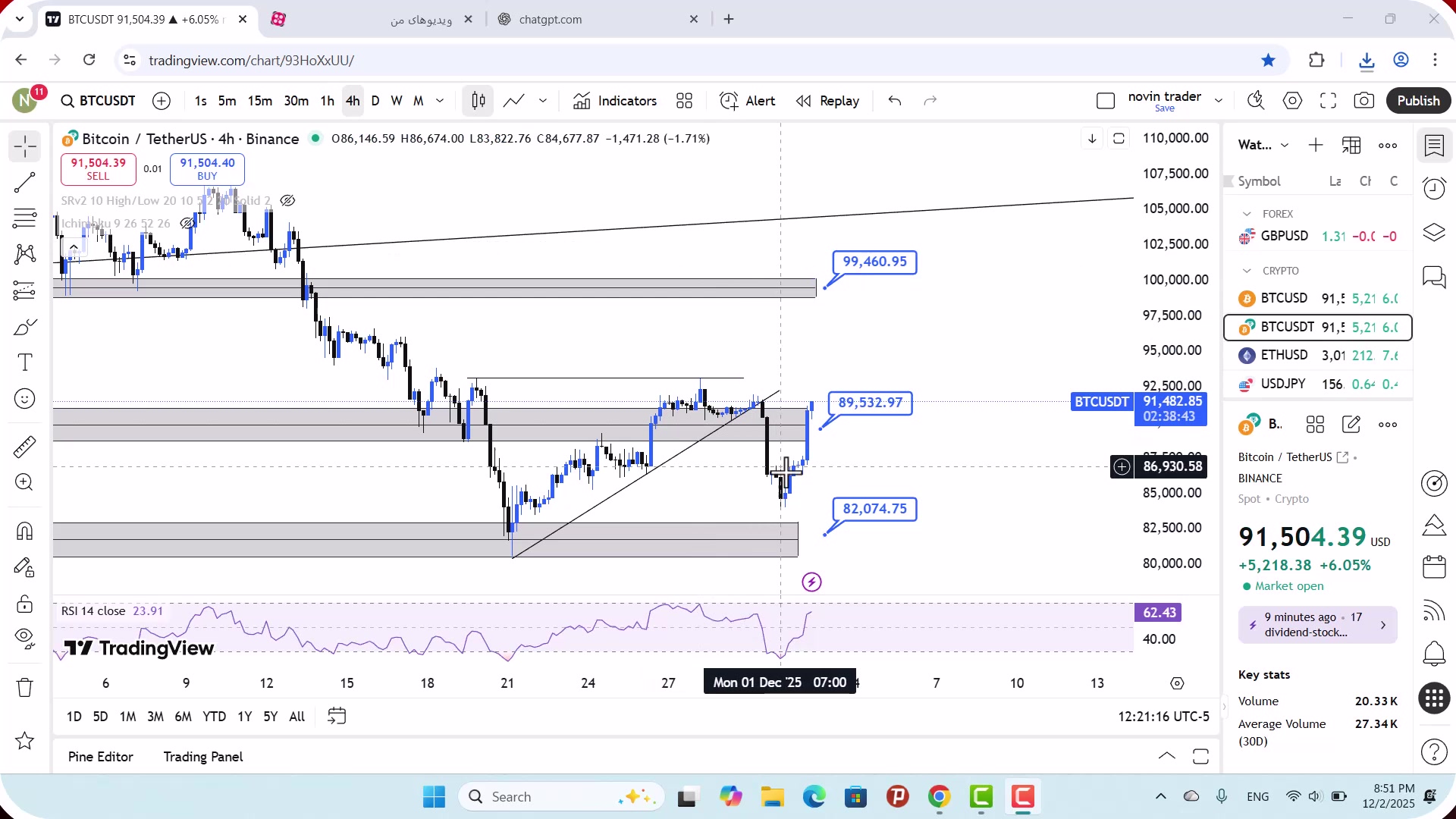Open the emoji icons tool
This screenshot has height=819, width=1456.
25,399
